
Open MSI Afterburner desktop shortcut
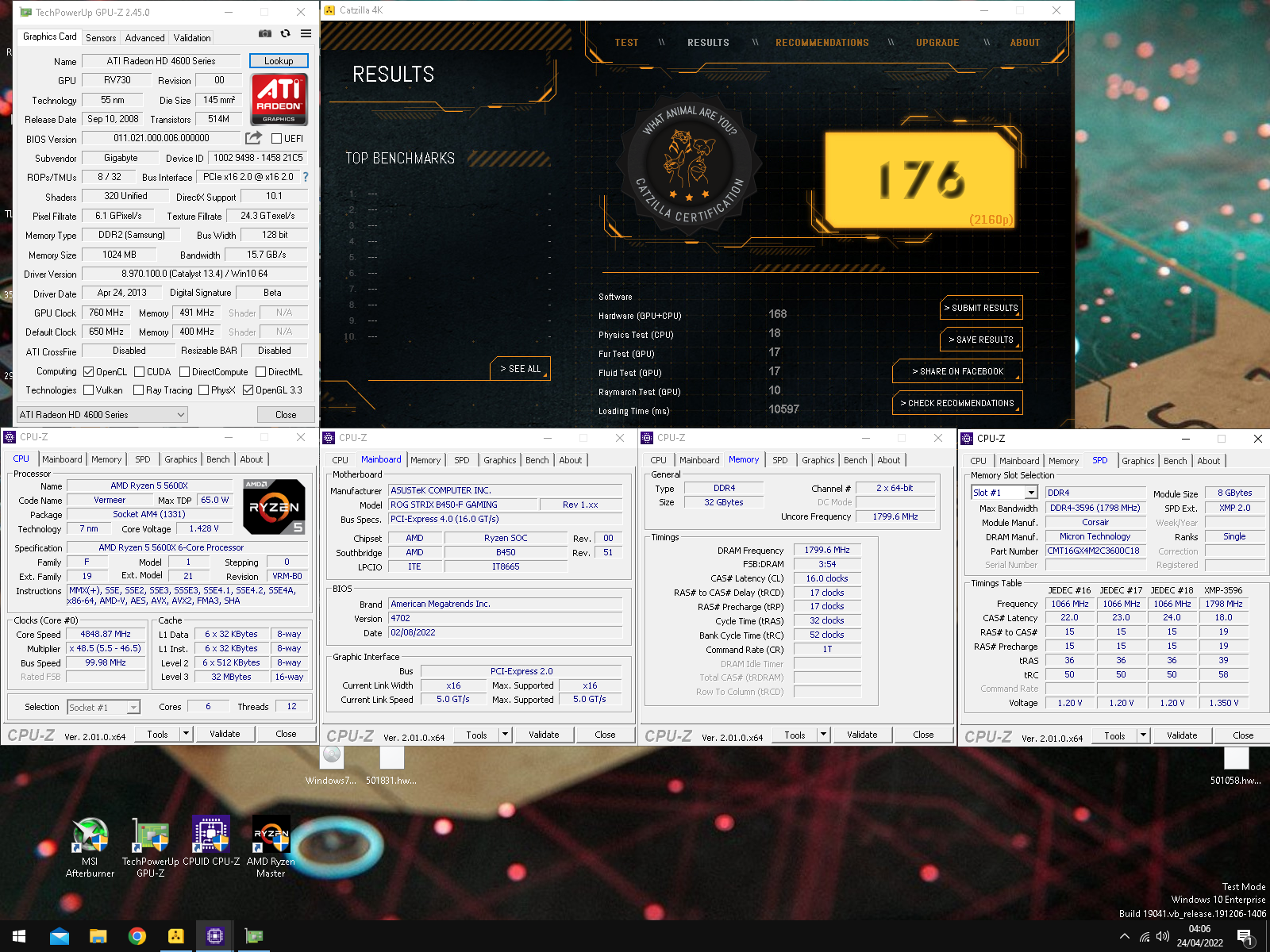coord(90,847)
